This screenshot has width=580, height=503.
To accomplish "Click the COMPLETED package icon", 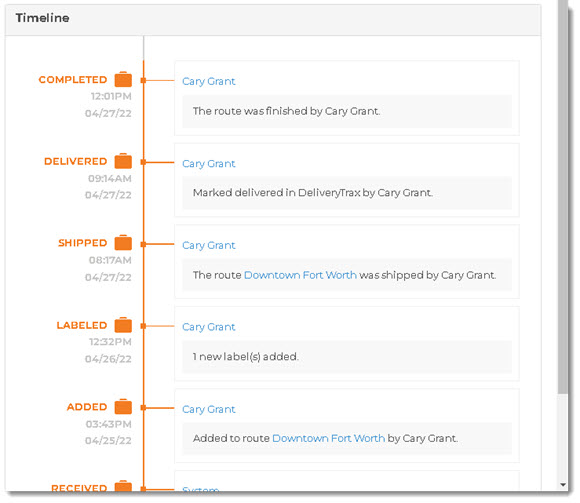I will [x=123, y=79].
